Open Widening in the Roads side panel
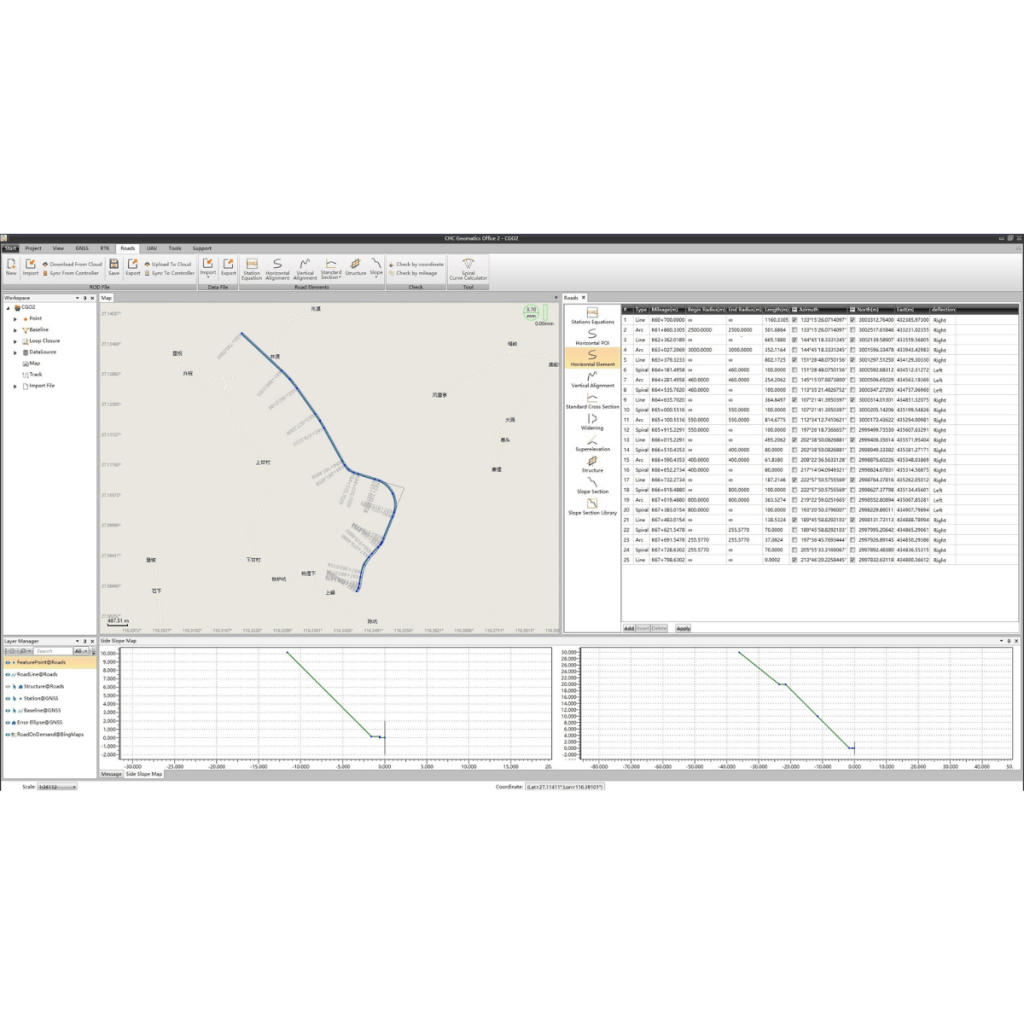 (x=592, y=421)
